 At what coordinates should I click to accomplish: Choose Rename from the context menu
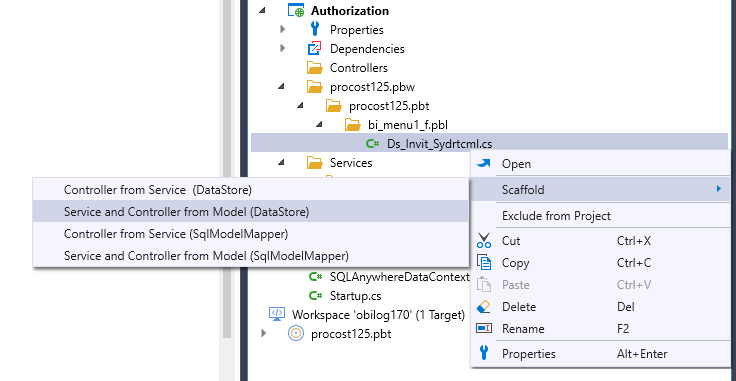(x=601, y=329)
